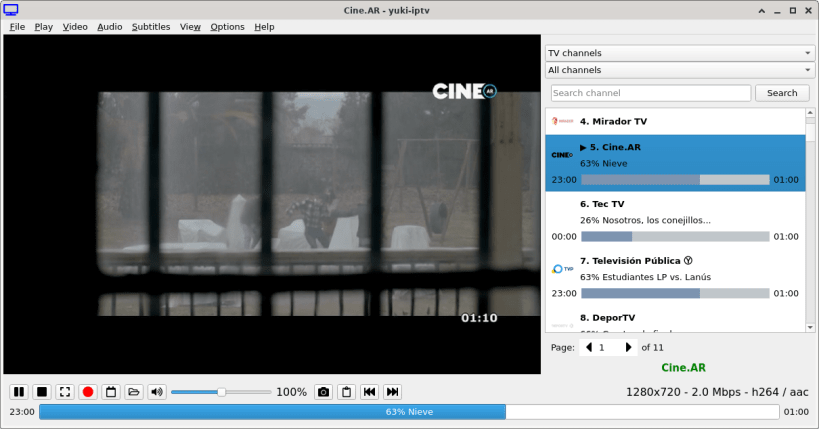The height and width of the screenshot is (429, 819).
Task: Click the 63% Estudiantes LP vs. Lanús text
Action: coord(645,277)
